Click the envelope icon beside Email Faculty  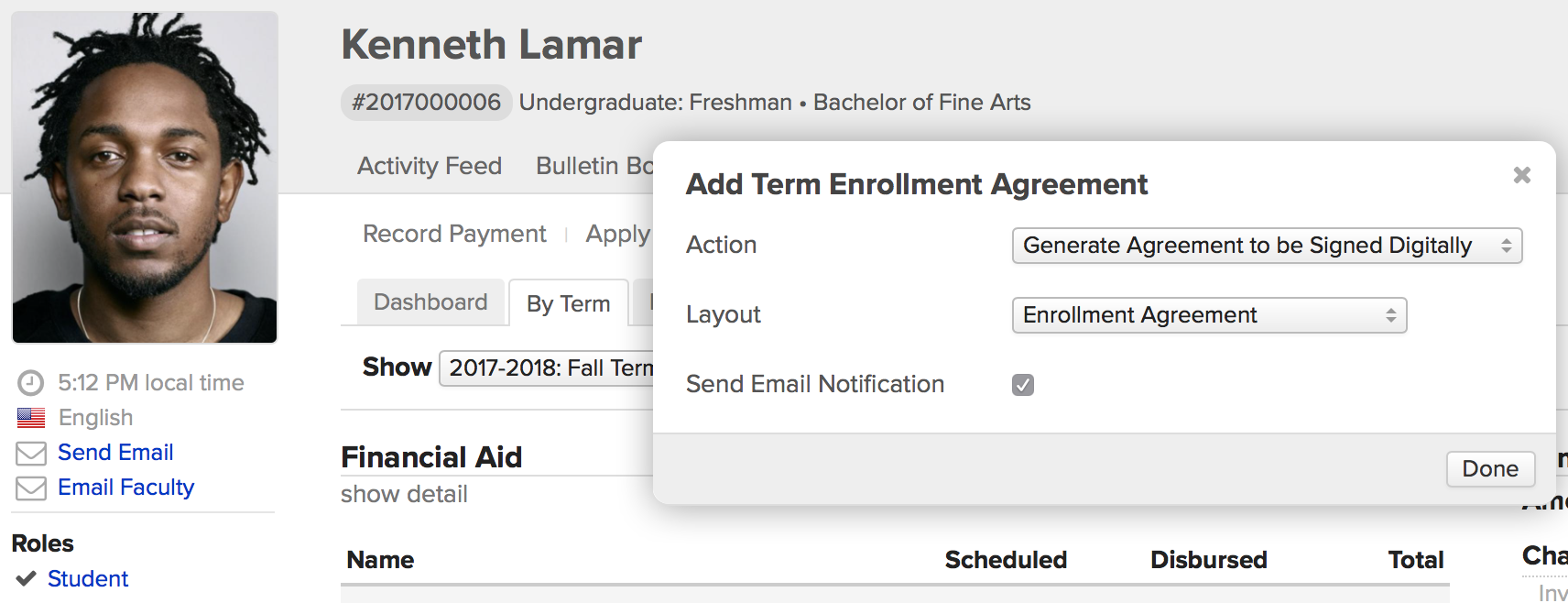click(x=30, y=488)
